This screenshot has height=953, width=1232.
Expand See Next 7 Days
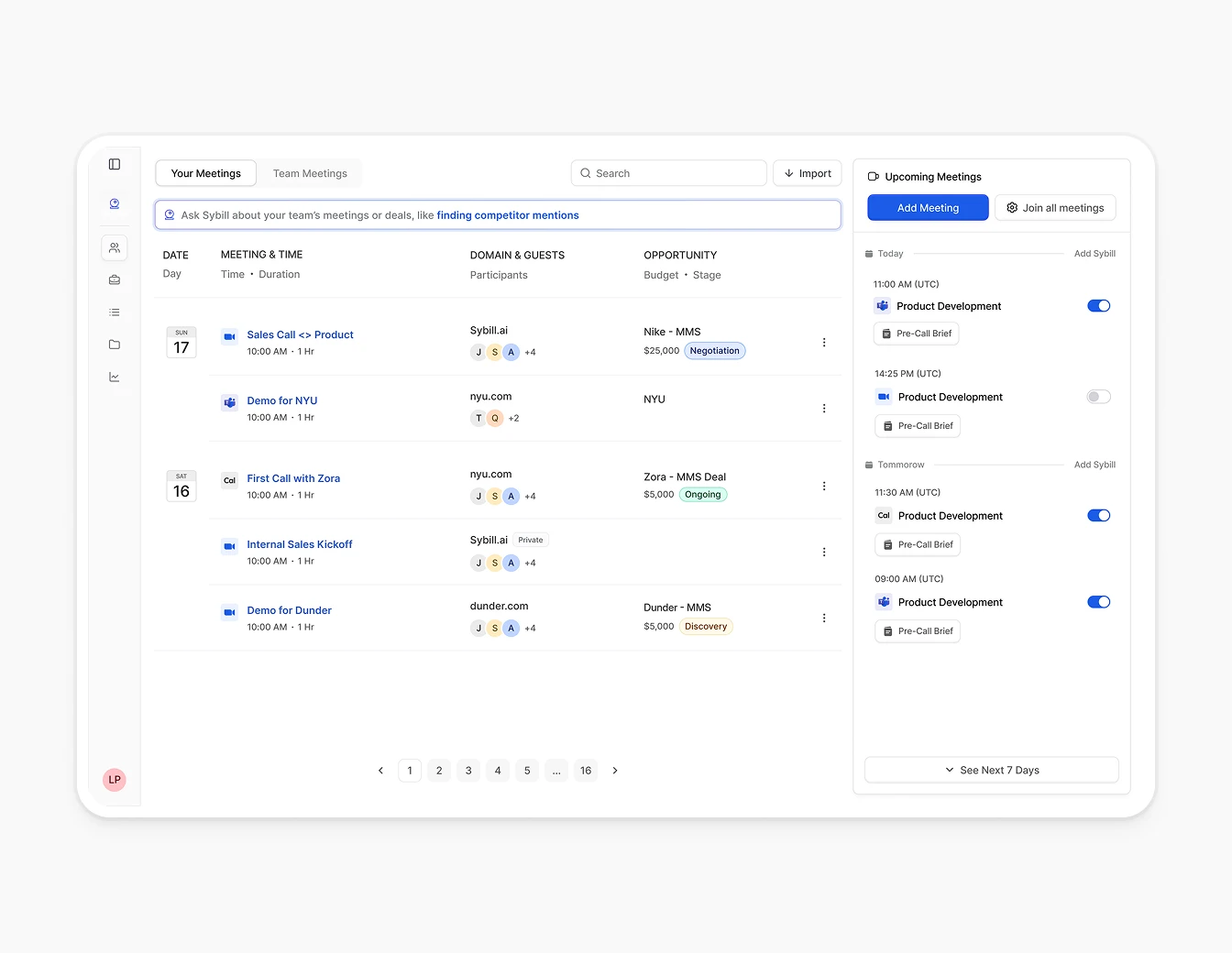[x=991, y=770]
